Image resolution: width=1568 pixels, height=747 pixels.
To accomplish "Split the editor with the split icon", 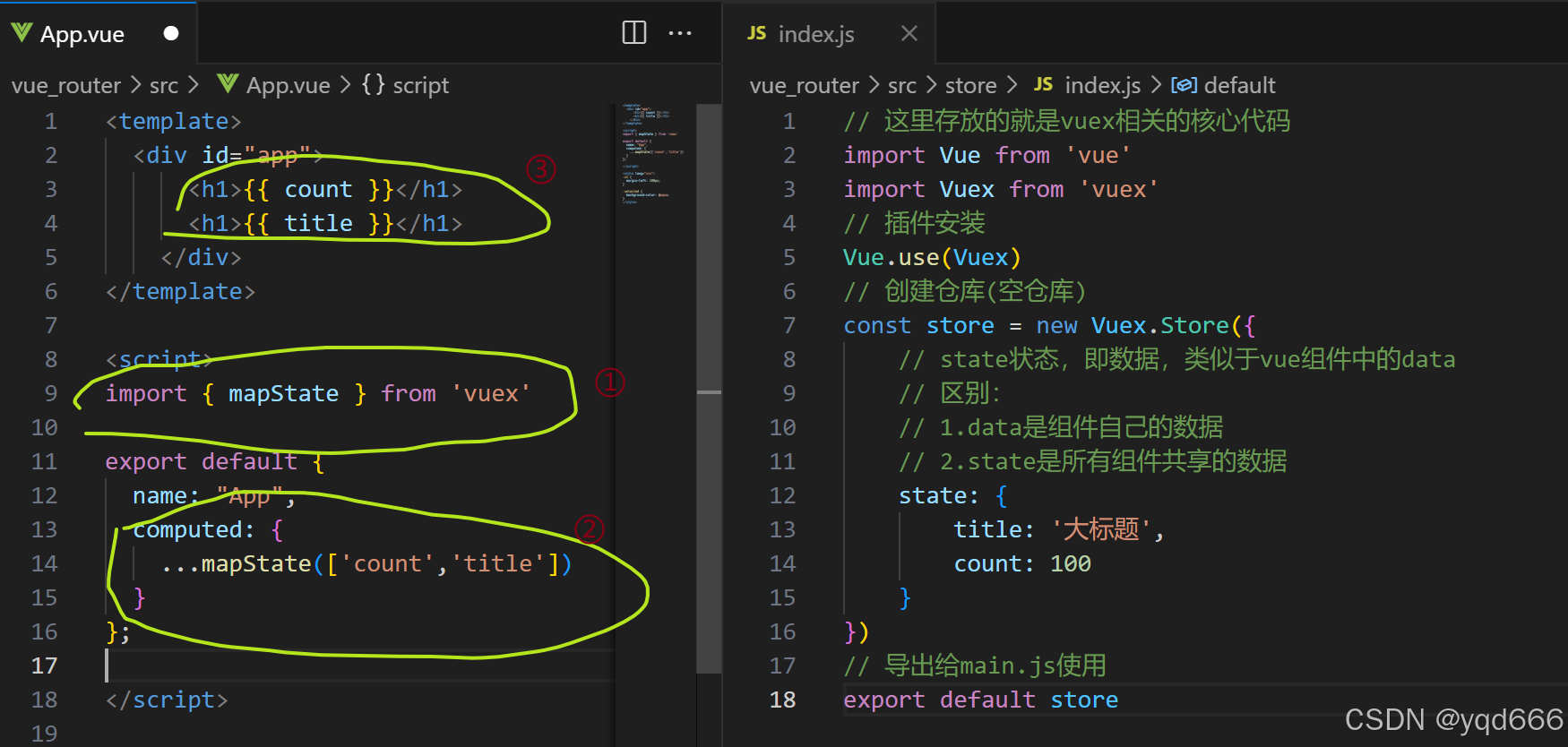I will (634, 33).
